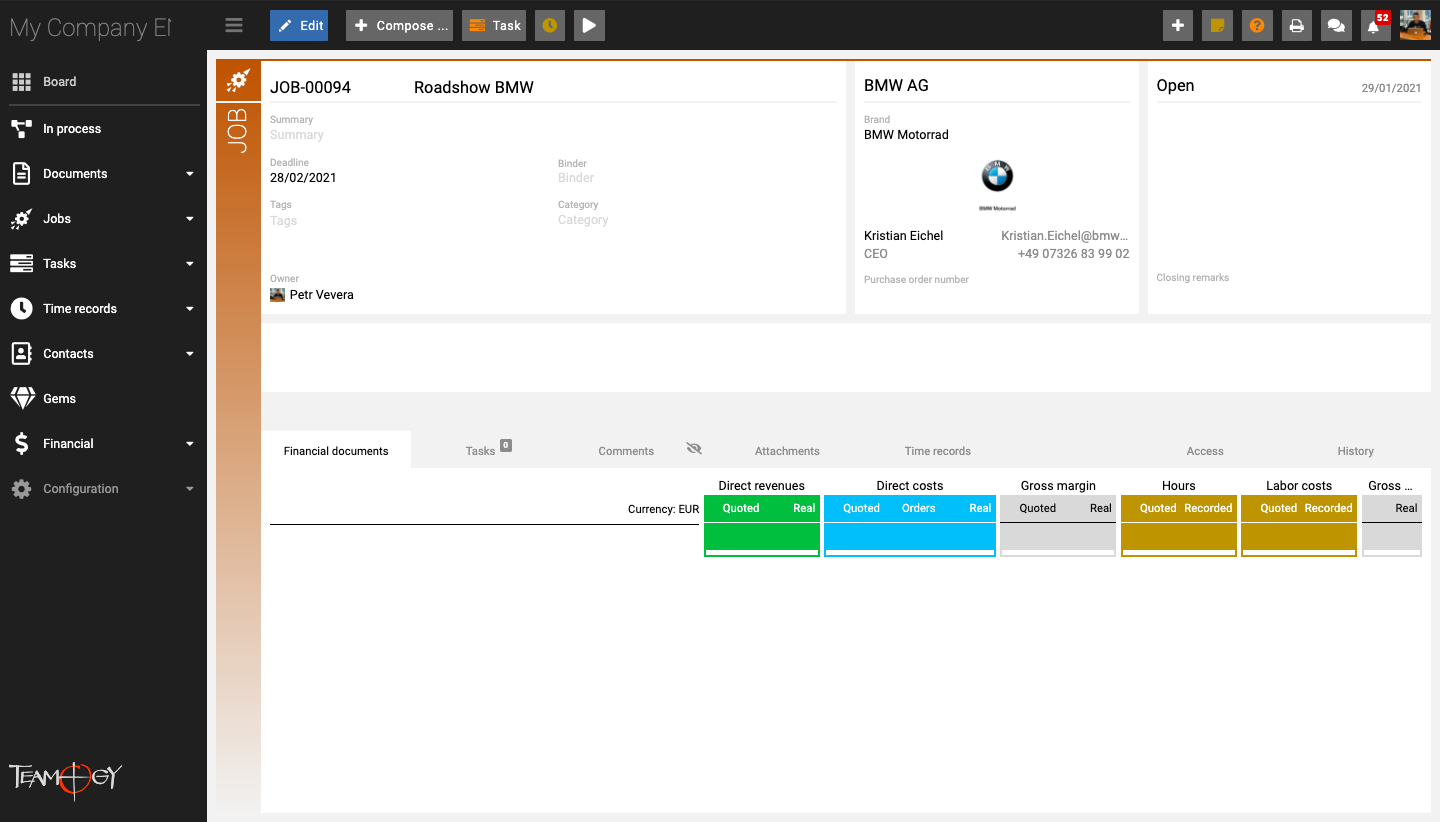This screenshot has width=1440, height=822.
Task: Open the sticky note icon
Action: [1217, 26]
